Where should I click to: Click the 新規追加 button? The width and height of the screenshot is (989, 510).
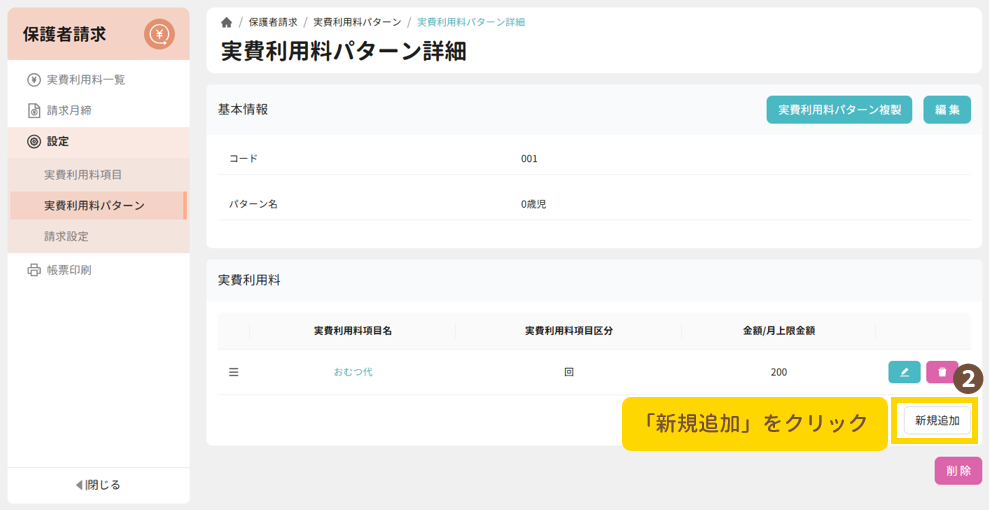[937, 421]
